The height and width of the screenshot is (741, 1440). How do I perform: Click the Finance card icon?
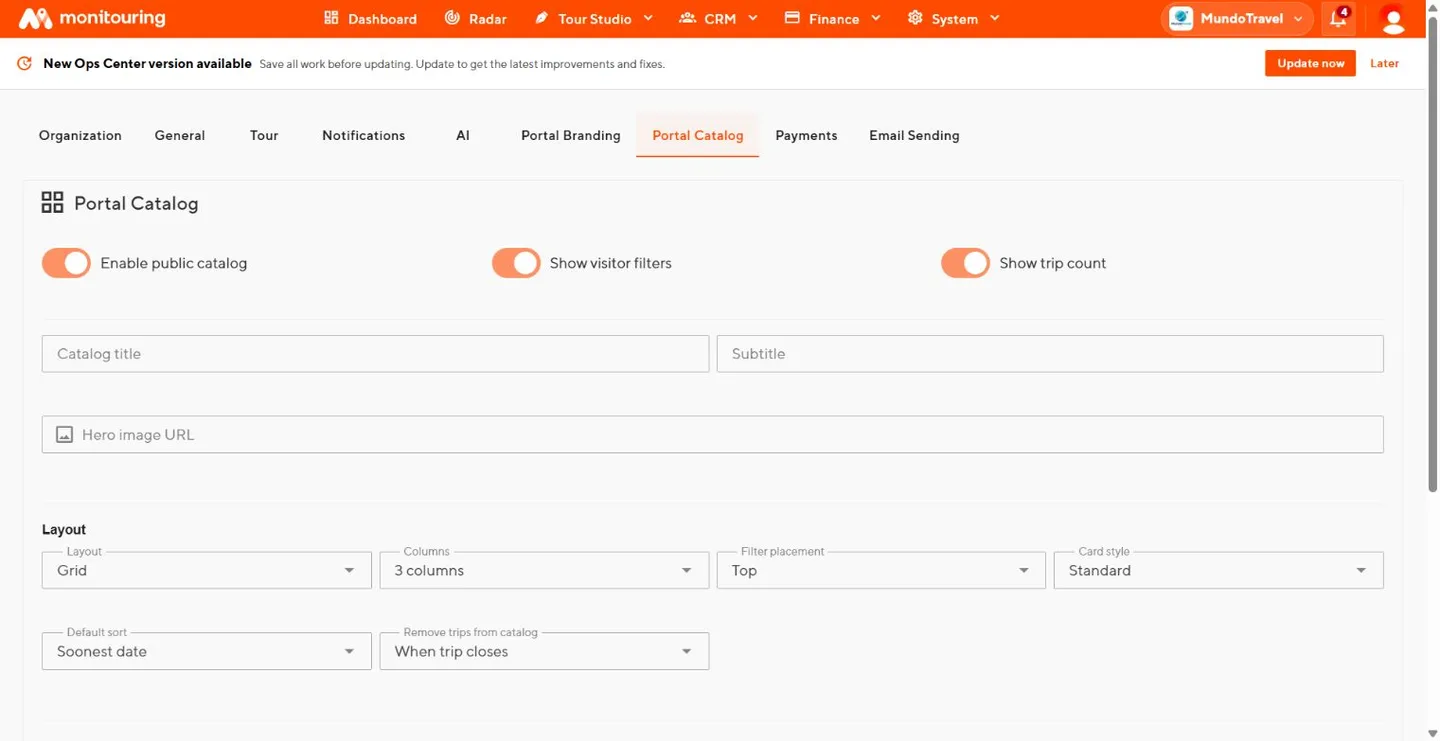tap(792, 18)
